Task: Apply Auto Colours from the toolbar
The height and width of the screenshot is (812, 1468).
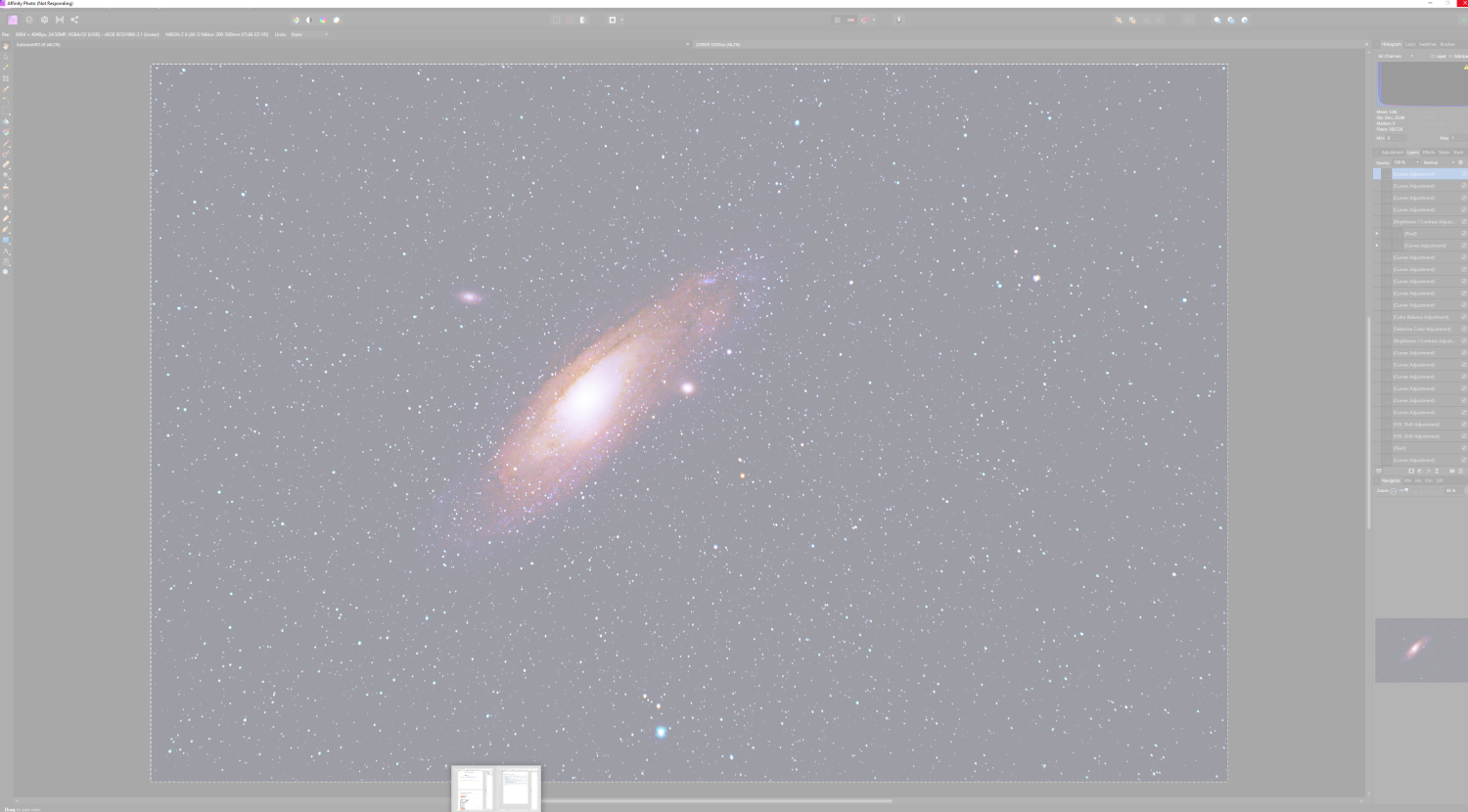Action: point(323,20)
